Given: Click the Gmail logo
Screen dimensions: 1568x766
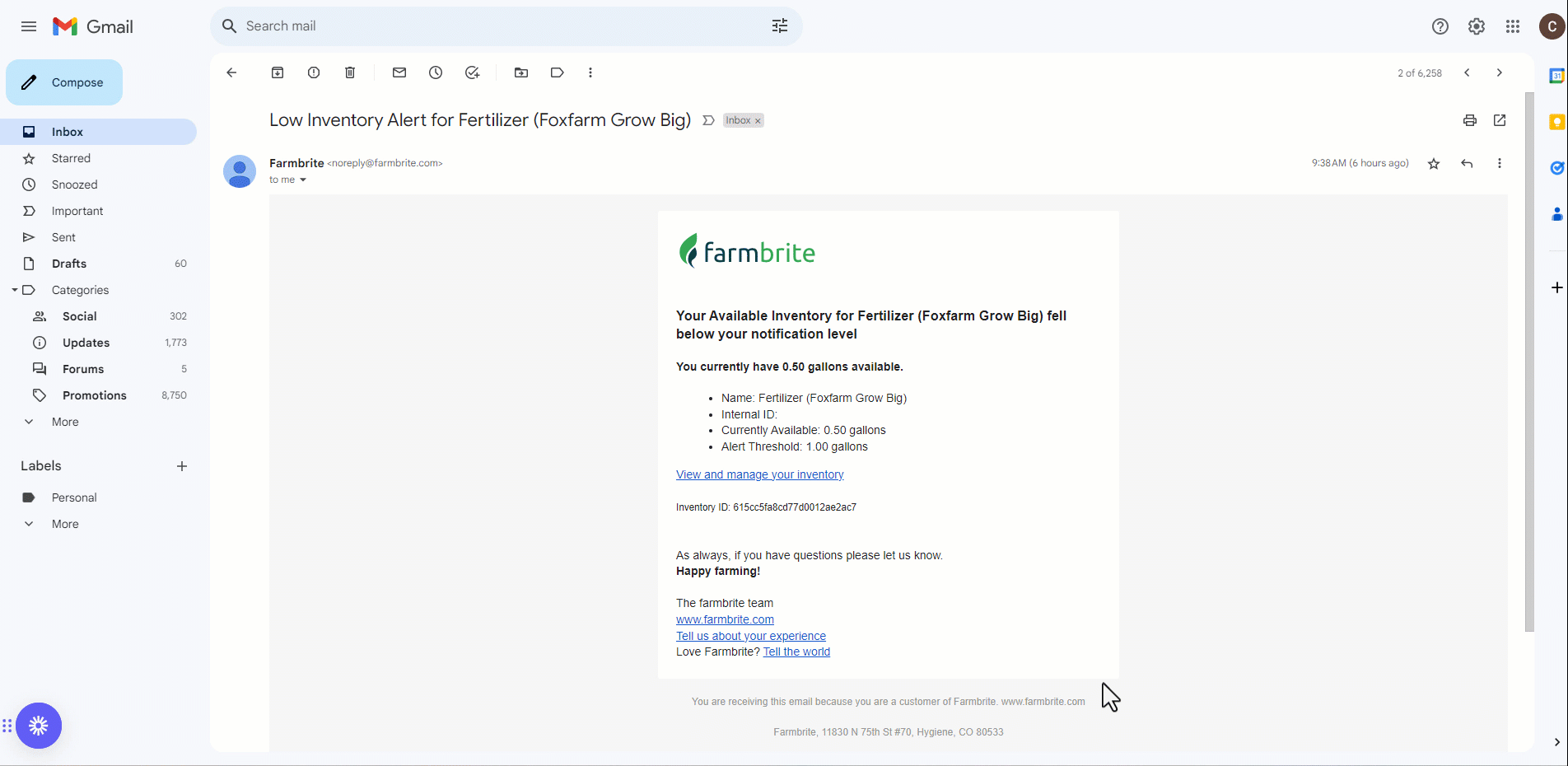Looking at the screenshot, I should (x=93, y=26).
